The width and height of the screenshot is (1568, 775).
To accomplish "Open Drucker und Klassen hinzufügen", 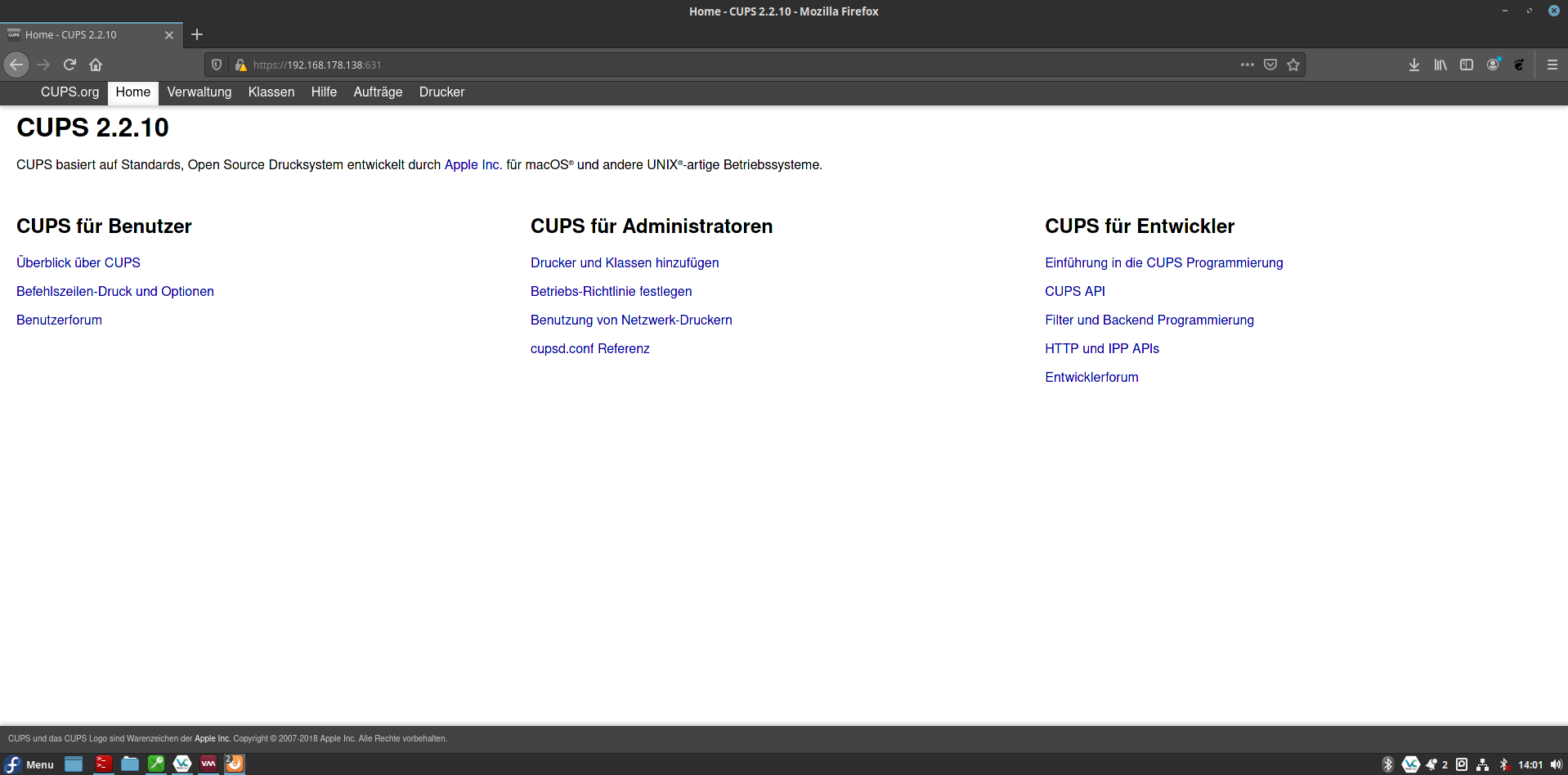I will coord(625,262).
